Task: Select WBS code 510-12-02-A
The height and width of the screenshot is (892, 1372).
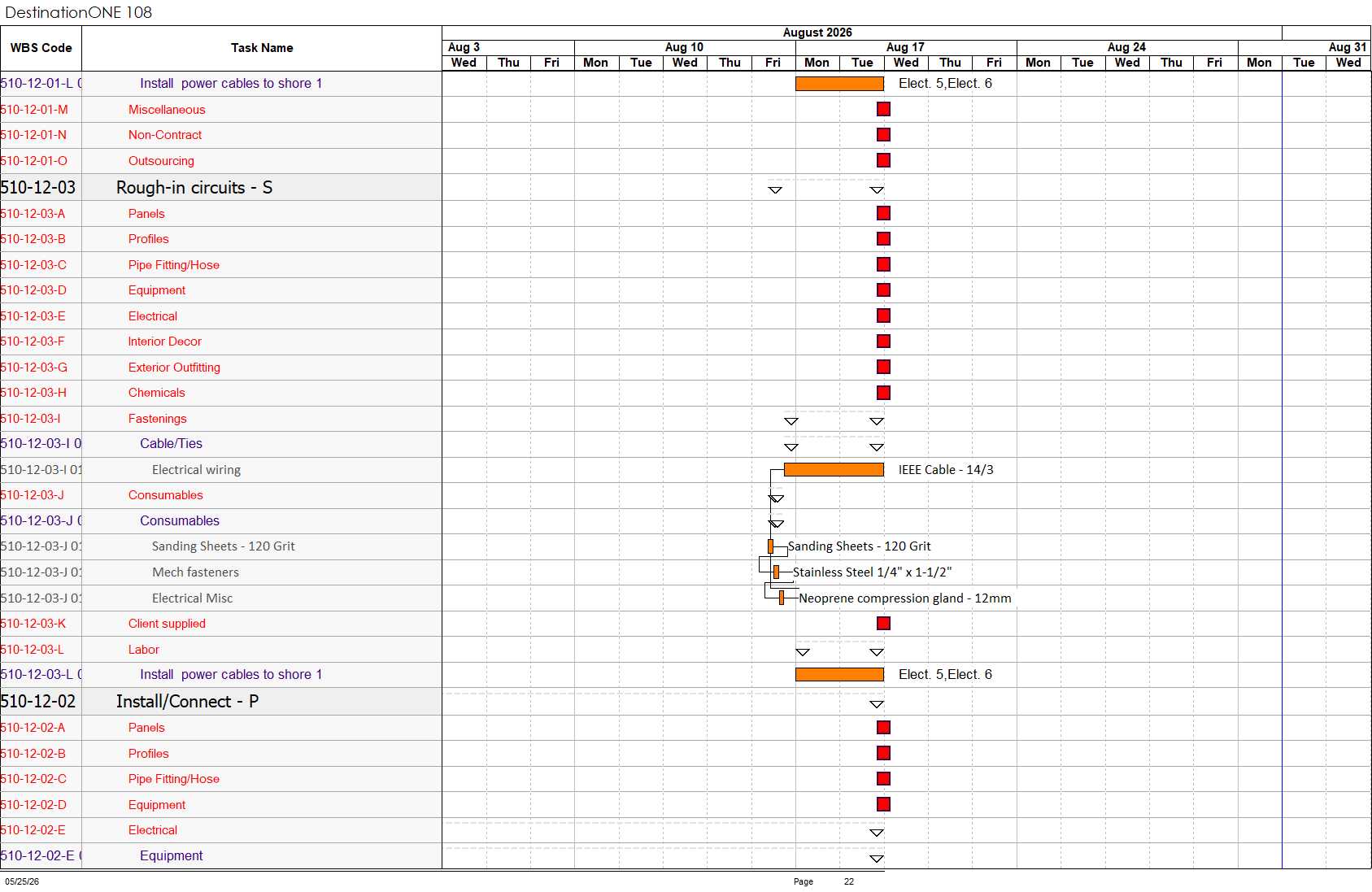Action: click(33, 728)
